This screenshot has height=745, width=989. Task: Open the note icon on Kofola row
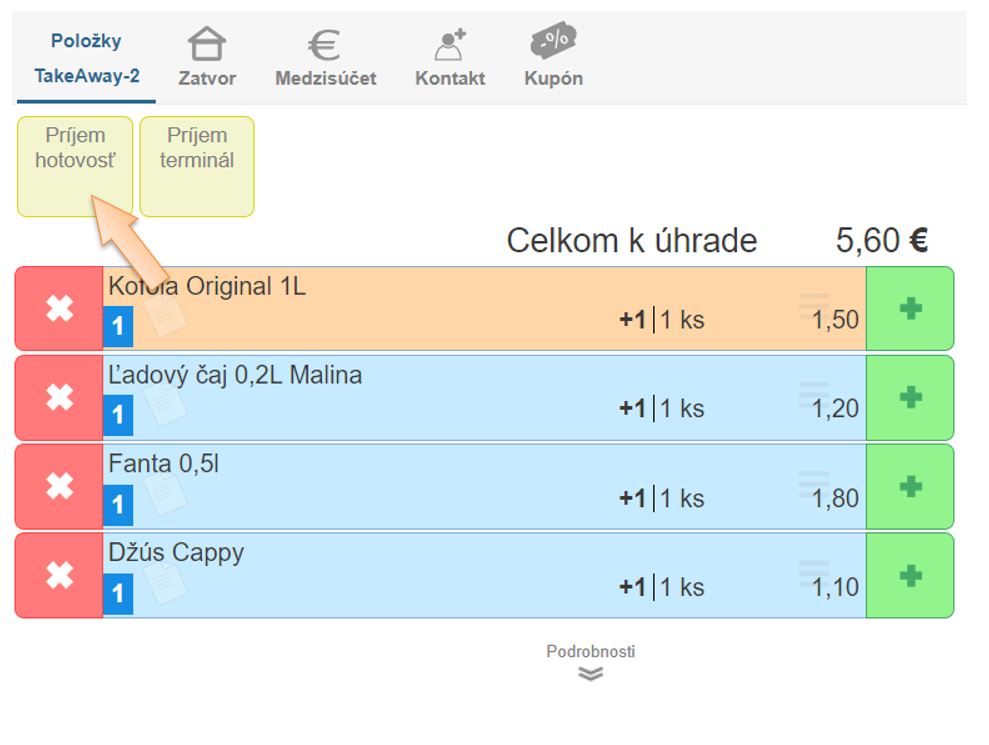(x=165, y=316)
